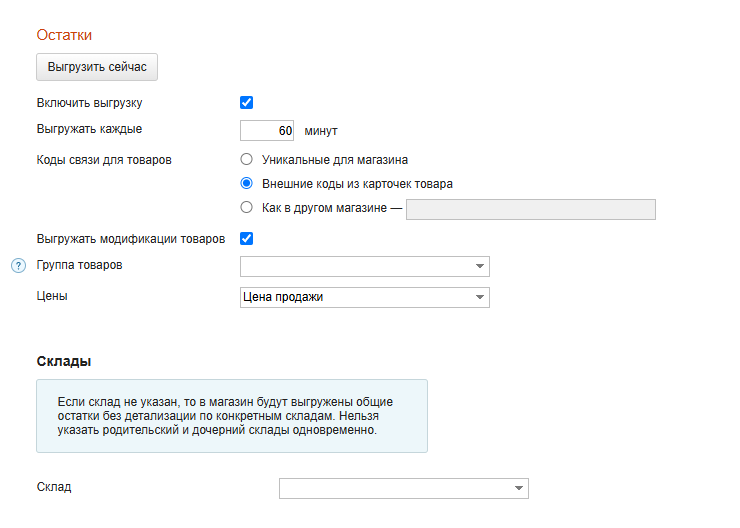Toggle the Включить выгрузку checkbox
This screenshot has height=528, width=740.
click(x=246, y=102)
